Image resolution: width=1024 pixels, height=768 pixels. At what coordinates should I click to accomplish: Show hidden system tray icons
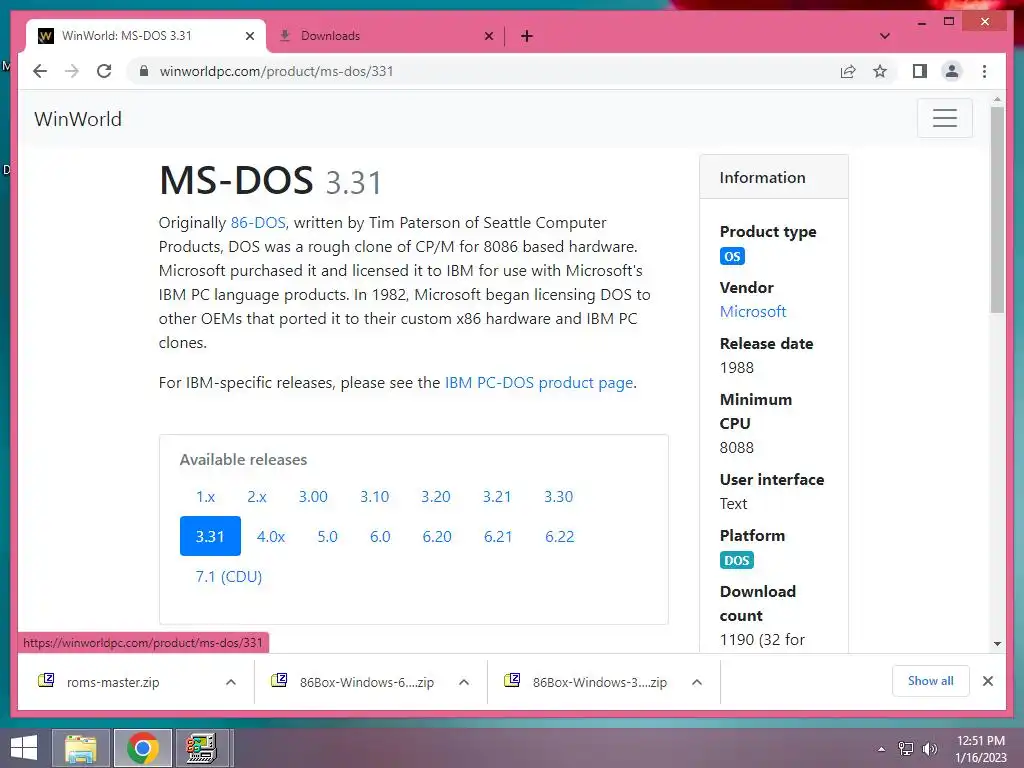pos(882,748)
